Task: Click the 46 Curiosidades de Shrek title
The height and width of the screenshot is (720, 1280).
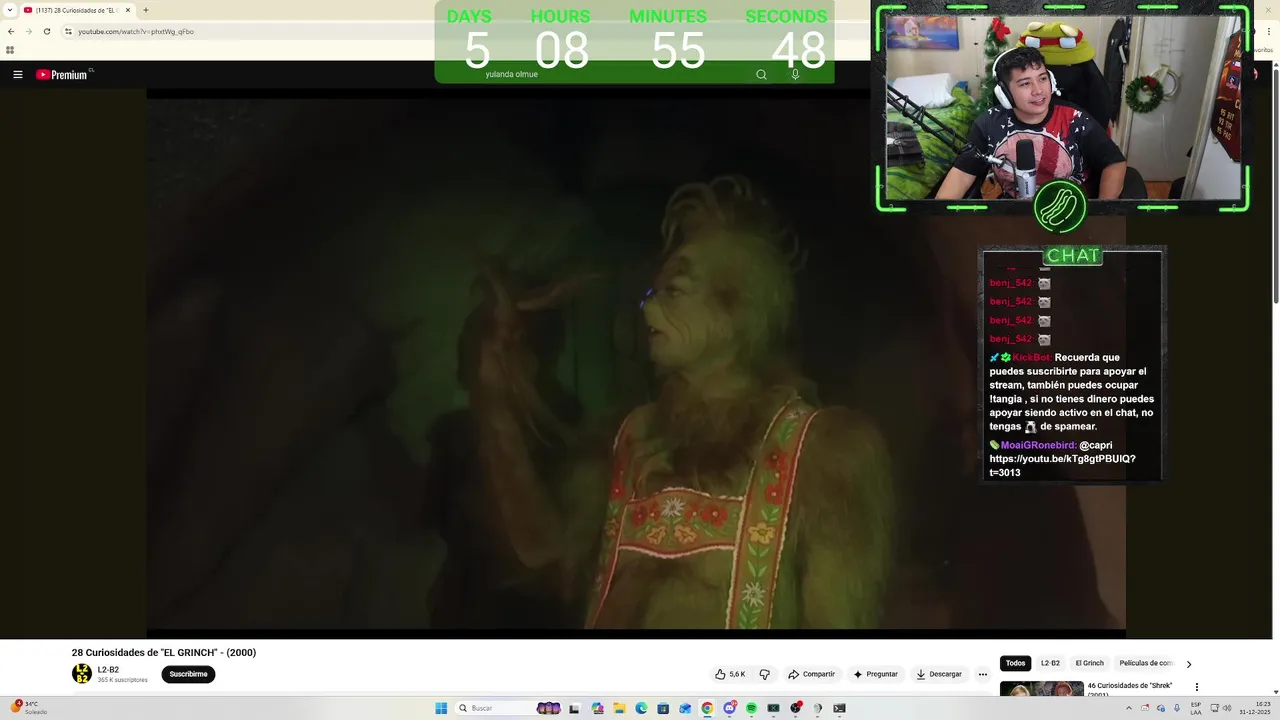Action: tap(1129, 690)
